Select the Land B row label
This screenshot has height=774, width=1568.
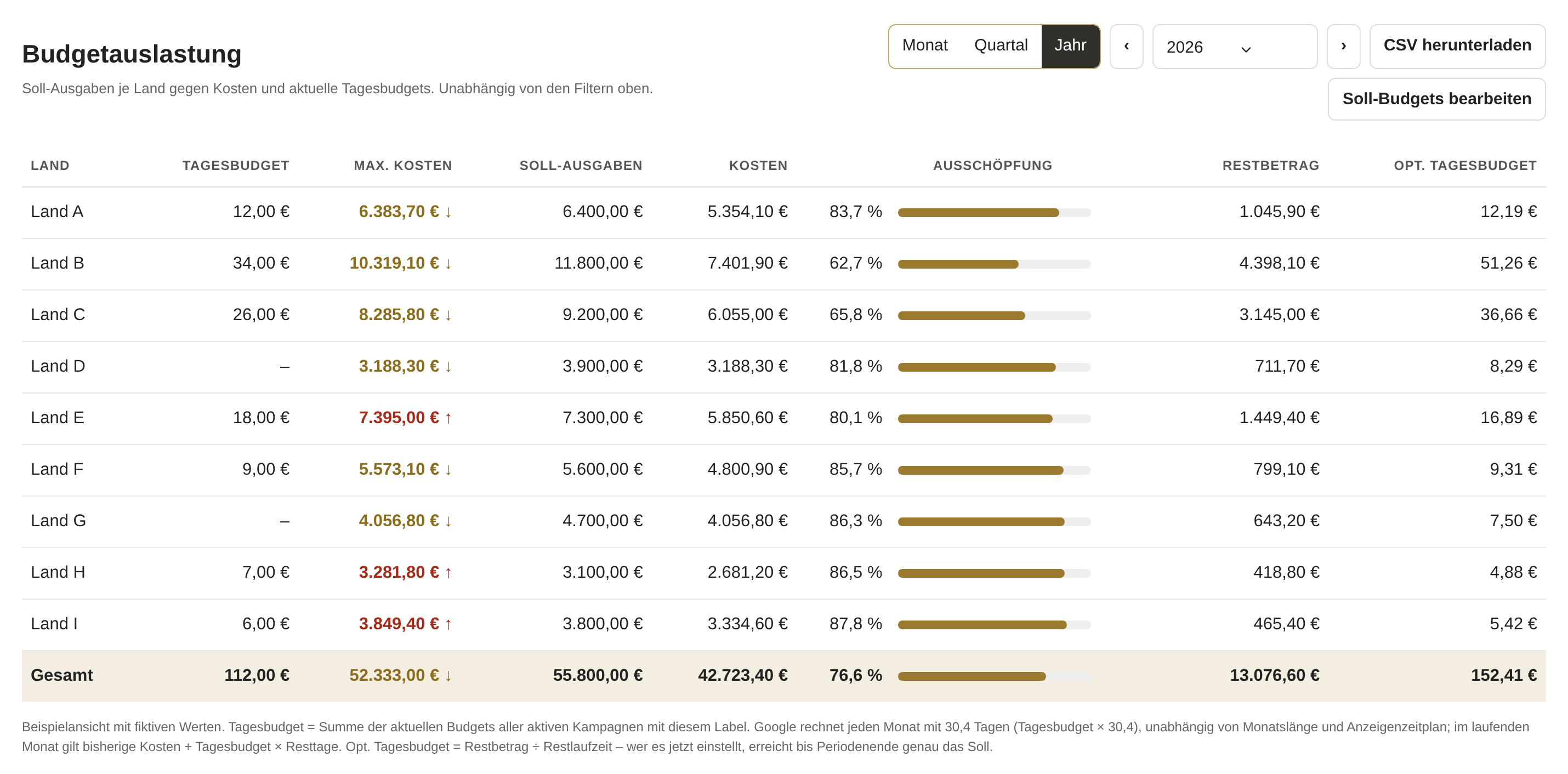(57, 263)
